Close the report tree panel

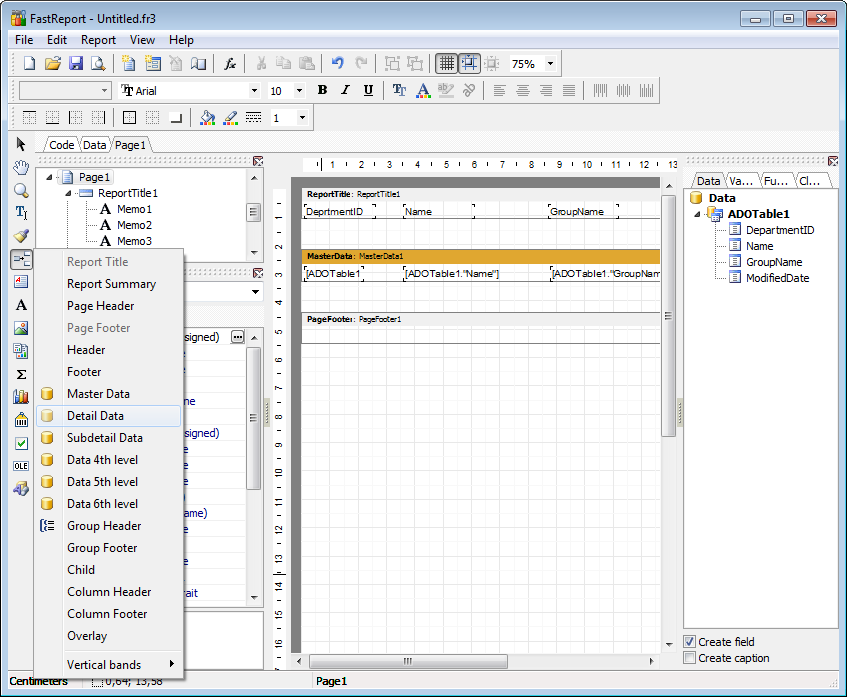pos(258,161)
